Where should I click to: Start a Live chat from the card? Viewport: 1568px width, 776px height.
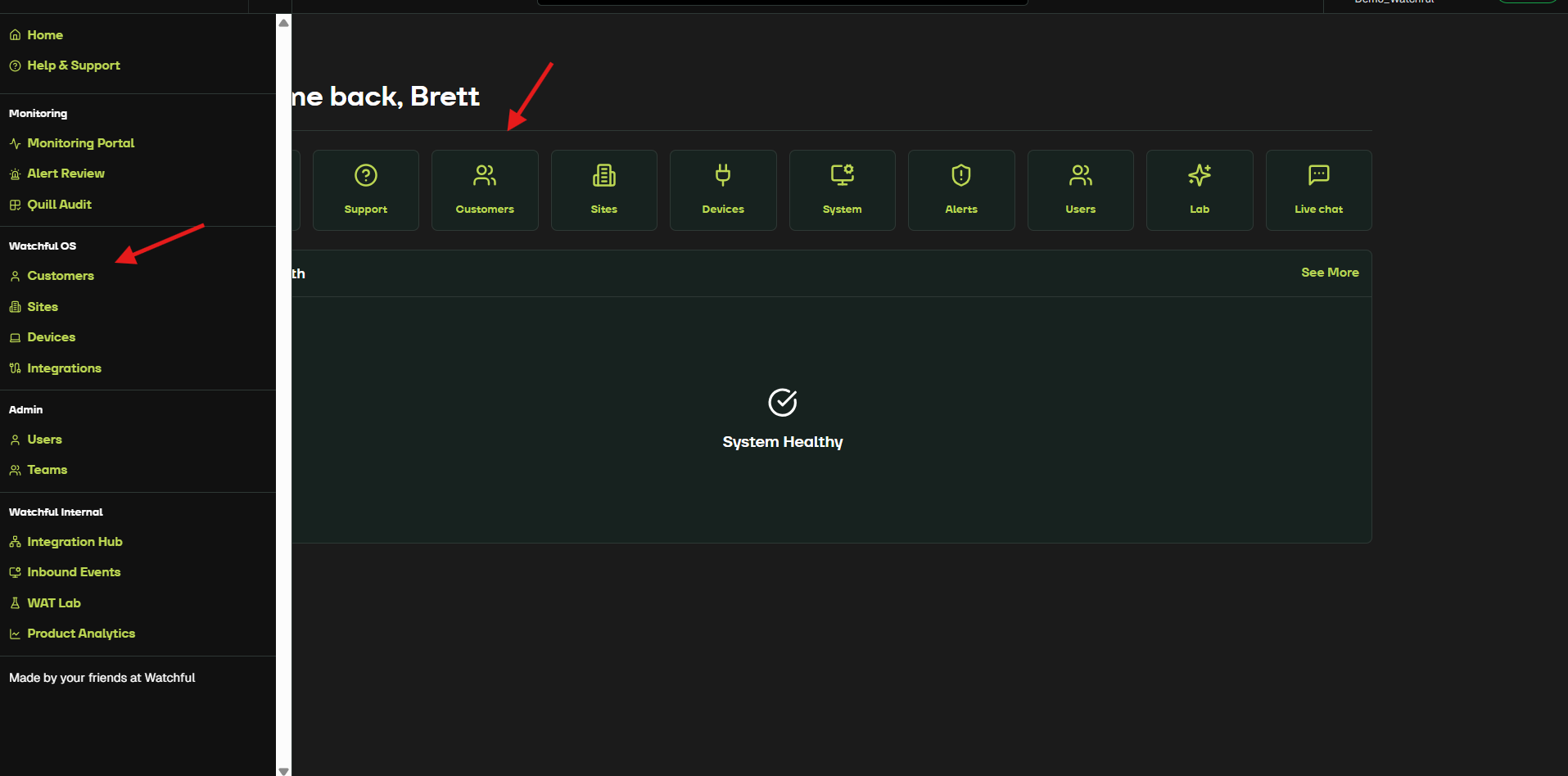coord(1319,190)
